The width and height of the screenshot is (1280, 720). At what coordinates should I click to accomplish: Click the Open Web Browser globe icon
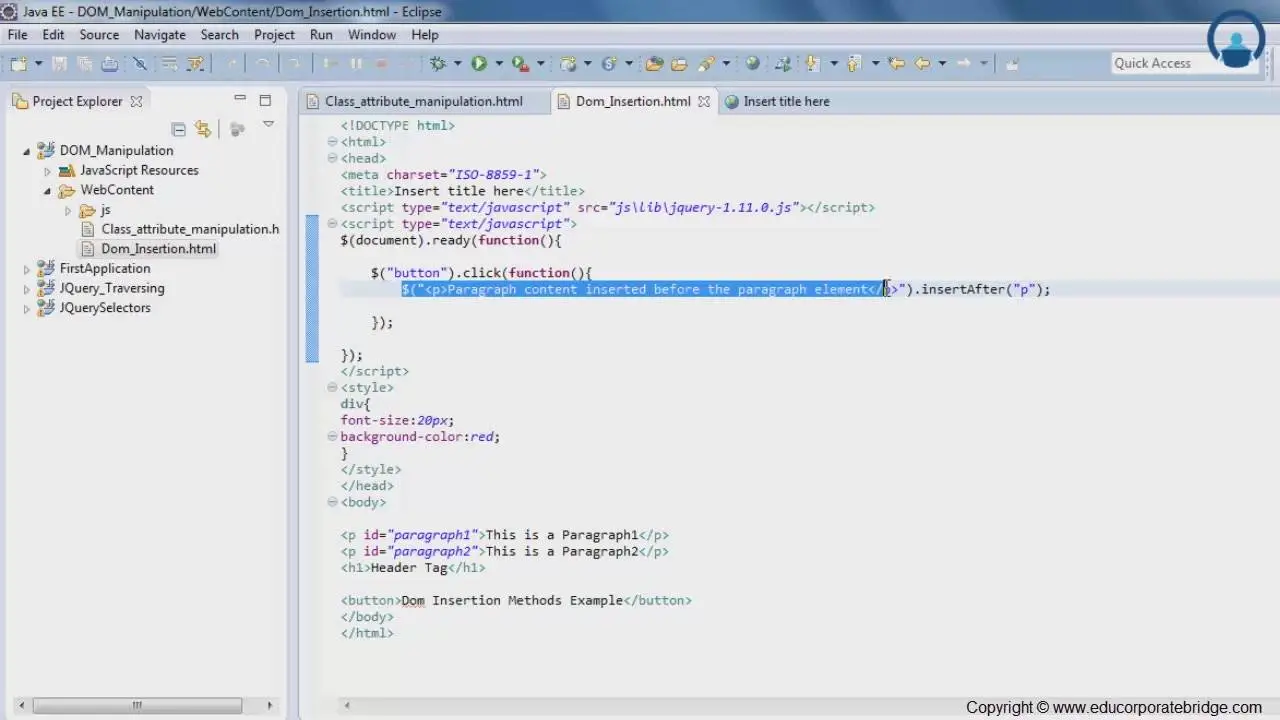(x=753, y=63)
